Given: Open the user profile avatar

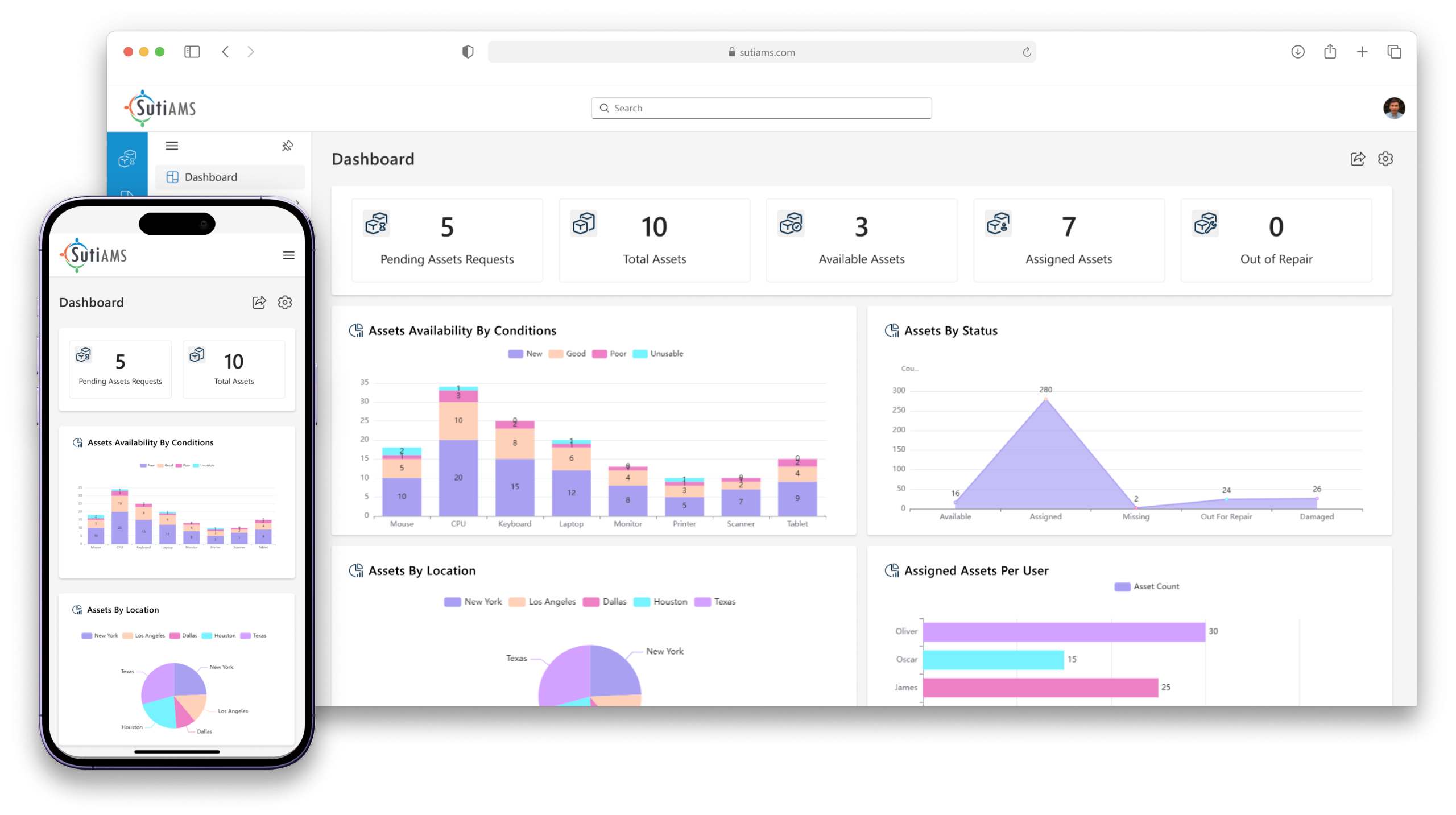Looking at the screenshot, I should 1393,108.
